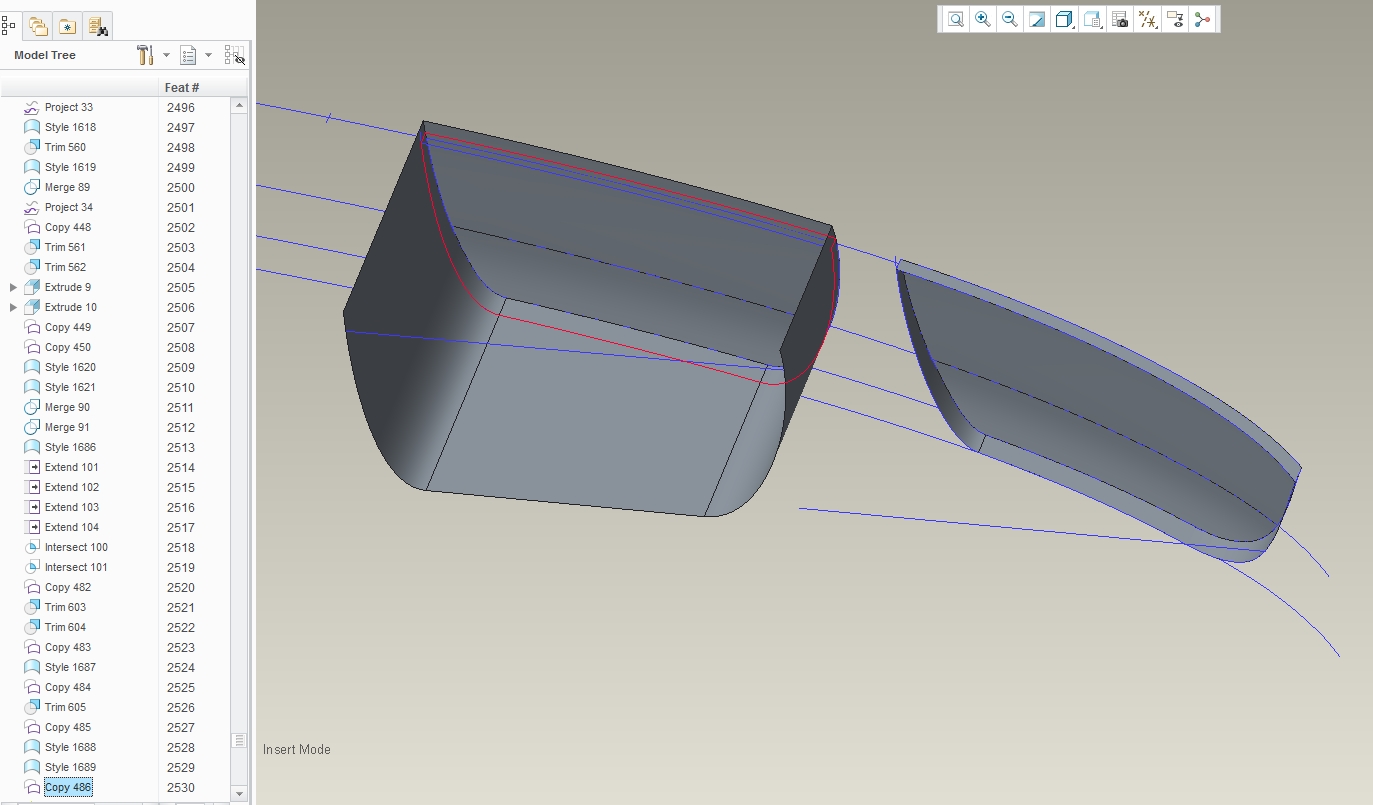
Task: Select the Project 34 feature
Action: click(x=69, y=207)
